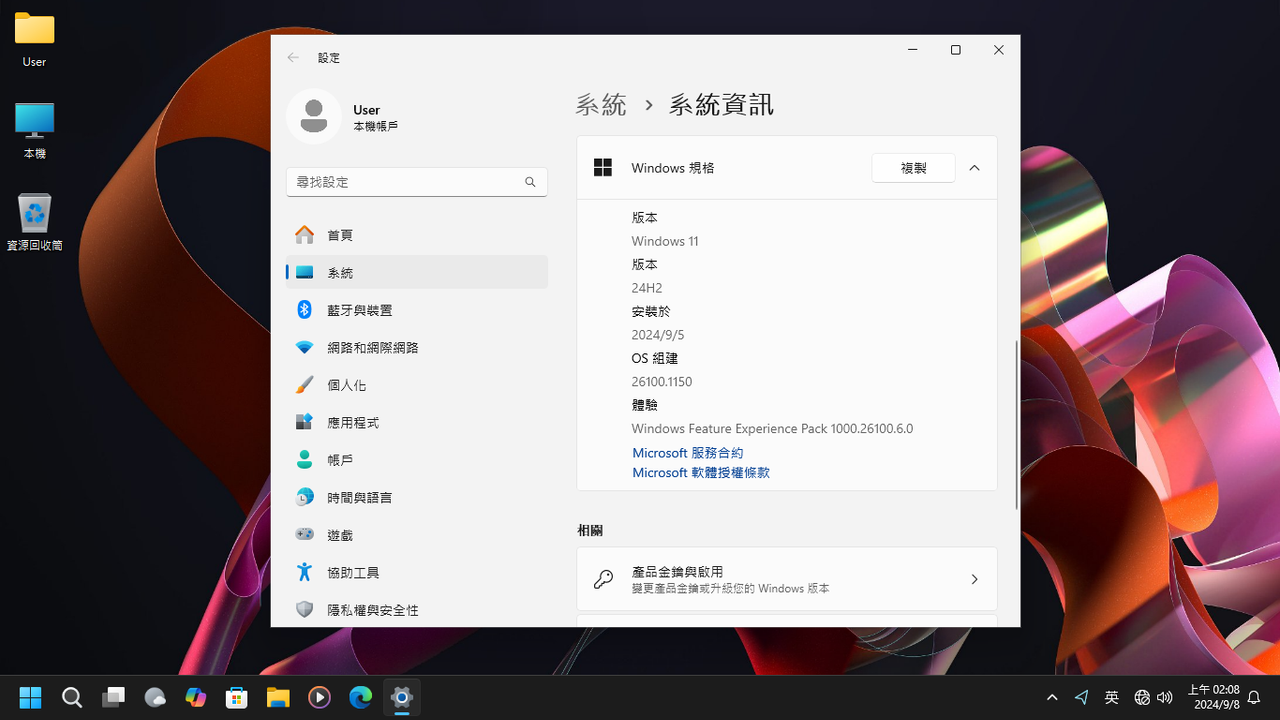Open 帳戶 person icon
This screenshot has width=1280, height=720.
pyautogui.click(x=305, y=460)
